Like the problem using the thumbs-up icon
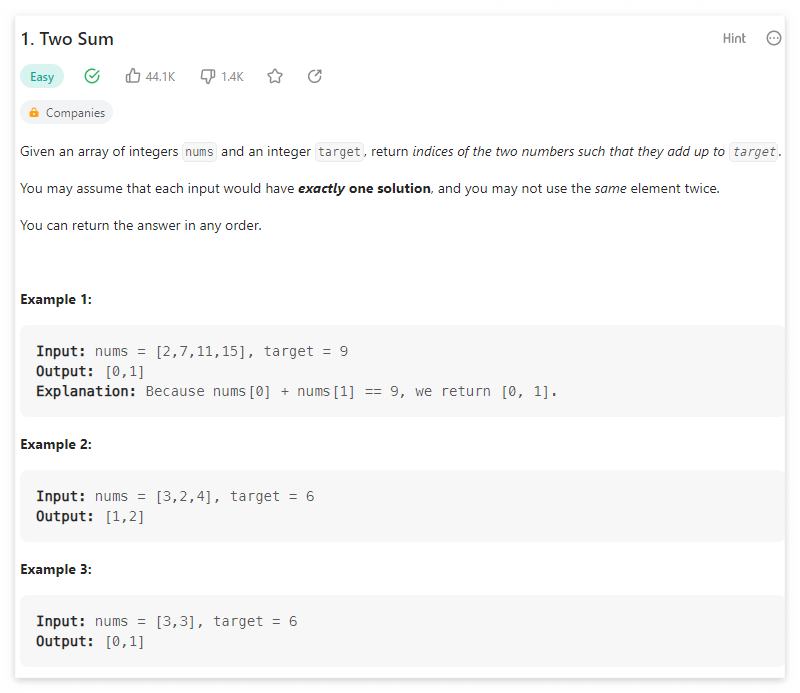The width and height of the screenshot is (800, 693). coord(133,75)
